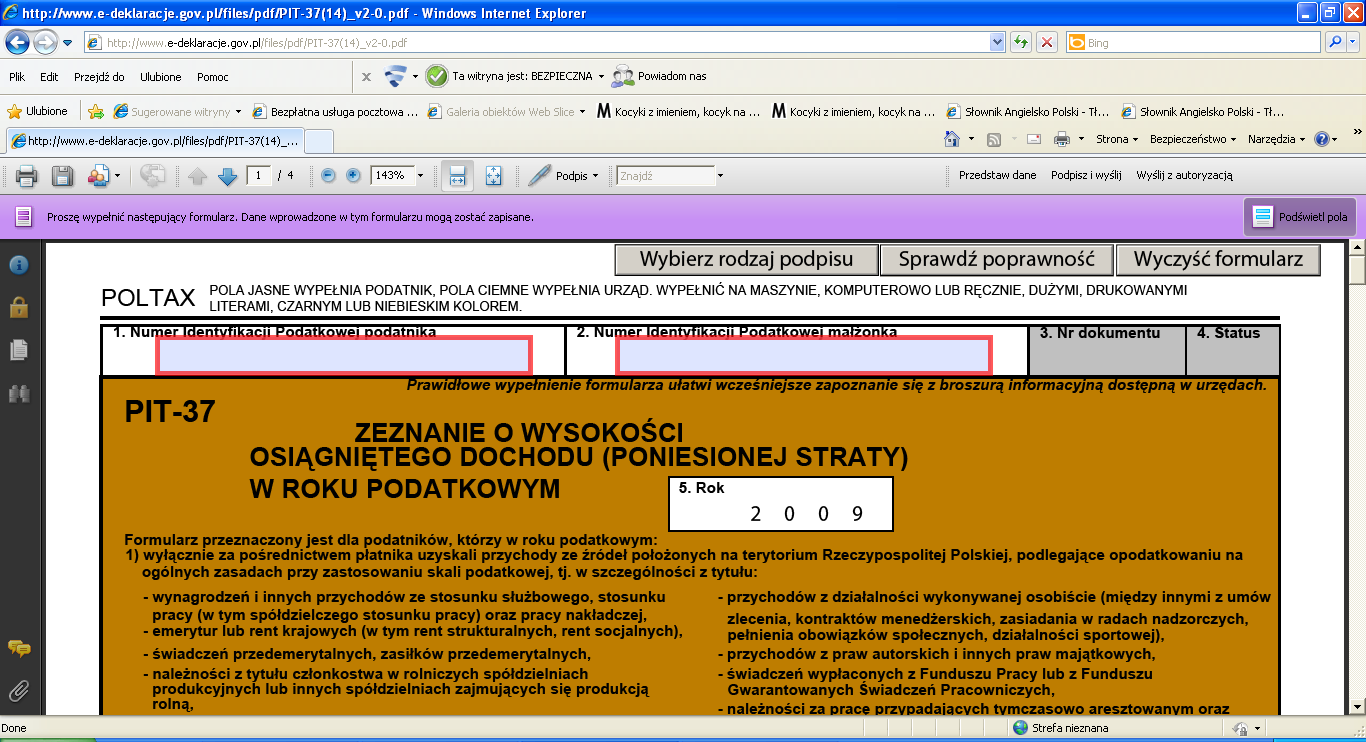Save the PDF with the floppy disk icon
The width and height of the screenshot is (1366, 742).
[62, 176]
